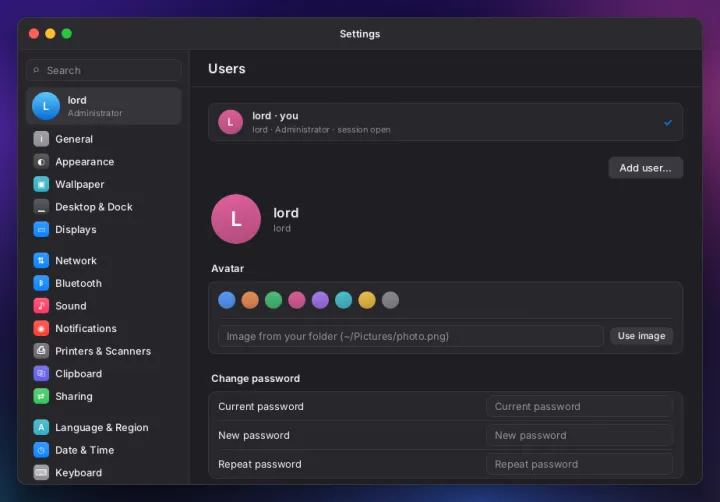Select Printers & Scanners icon in sidebar
Viewport: 720px width, 502px height.
point(41,351)
